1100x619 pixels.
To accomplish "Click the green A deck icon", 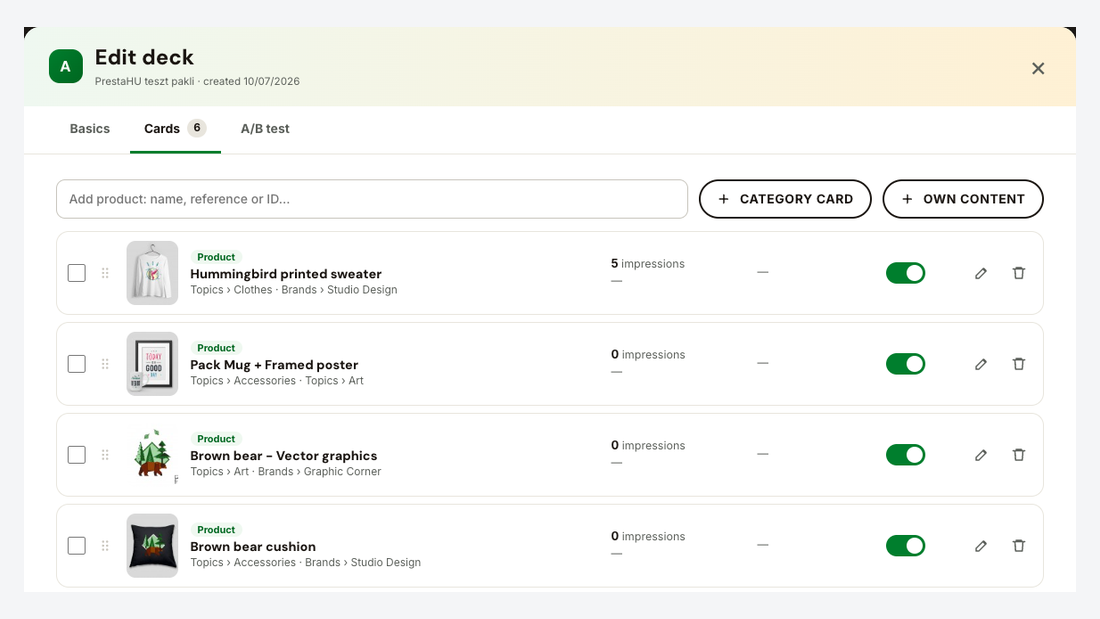I will coord(66,67).
